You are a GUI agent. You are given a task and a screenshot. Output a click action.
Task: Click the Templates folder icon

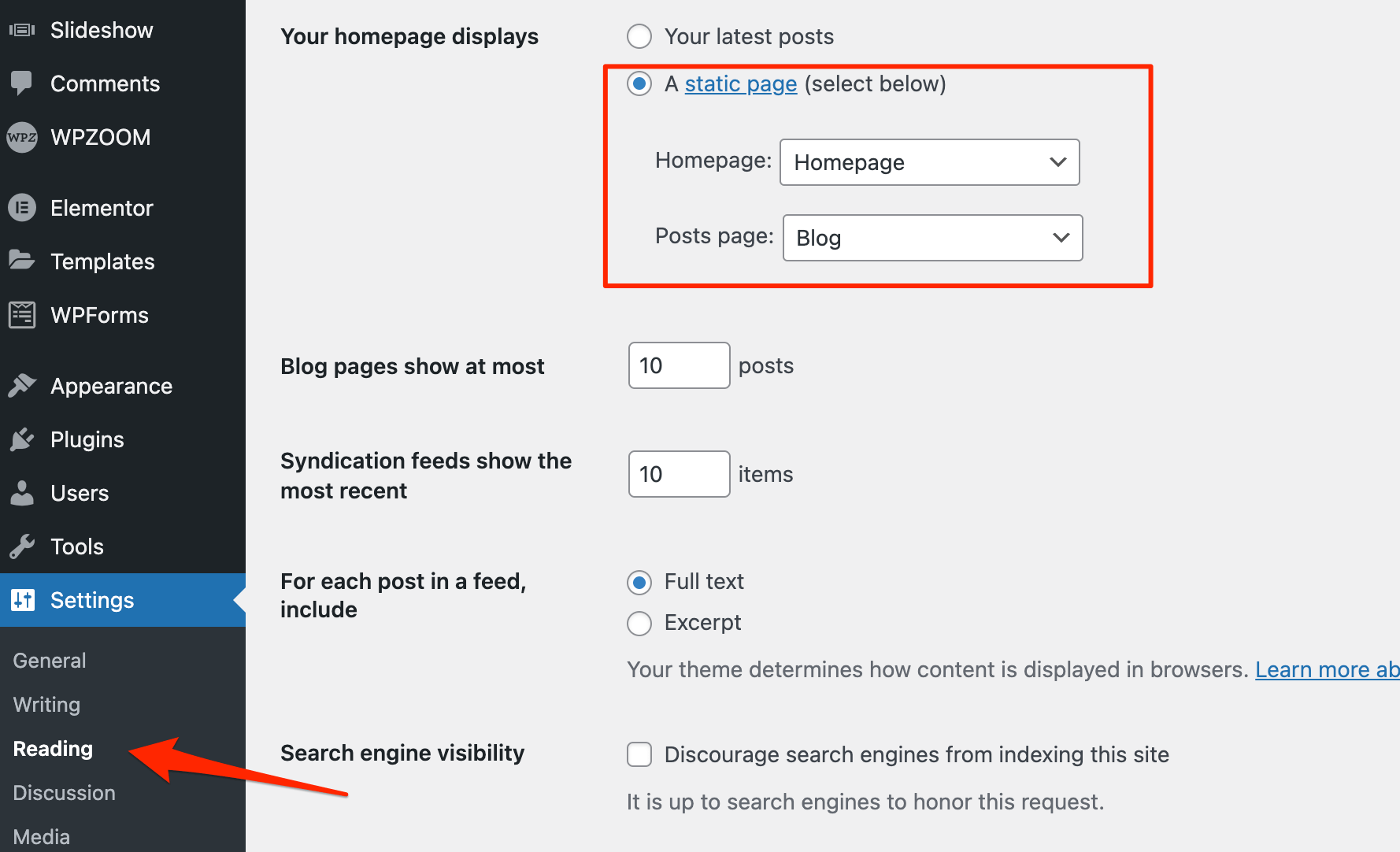point(22,261)
